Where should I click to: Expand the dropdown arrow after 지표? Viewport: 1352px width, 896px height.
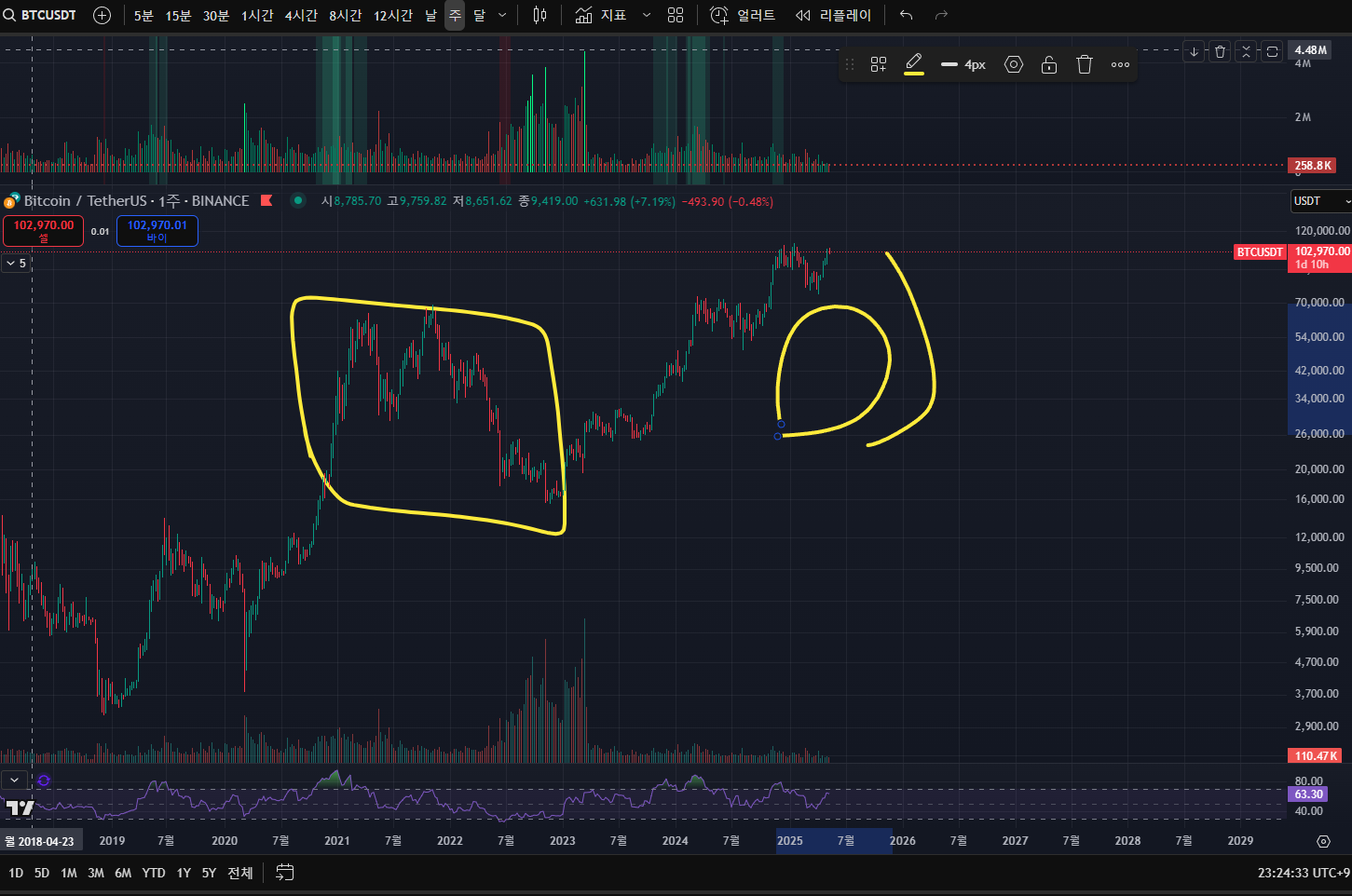tap(647, 15)
